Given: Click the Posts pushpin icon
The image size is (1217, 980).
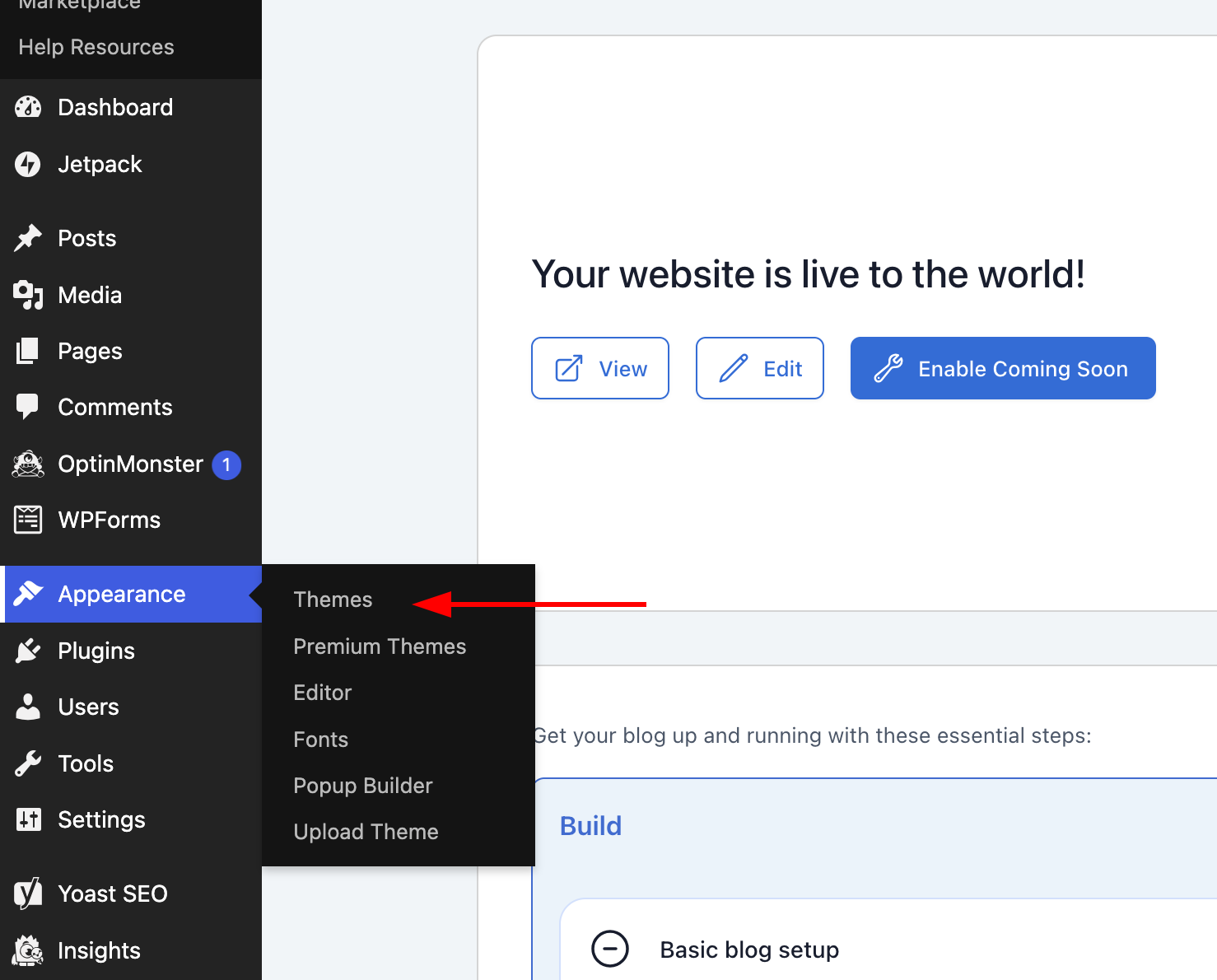Looking at the screenshot, I should [x=28, y=238].
